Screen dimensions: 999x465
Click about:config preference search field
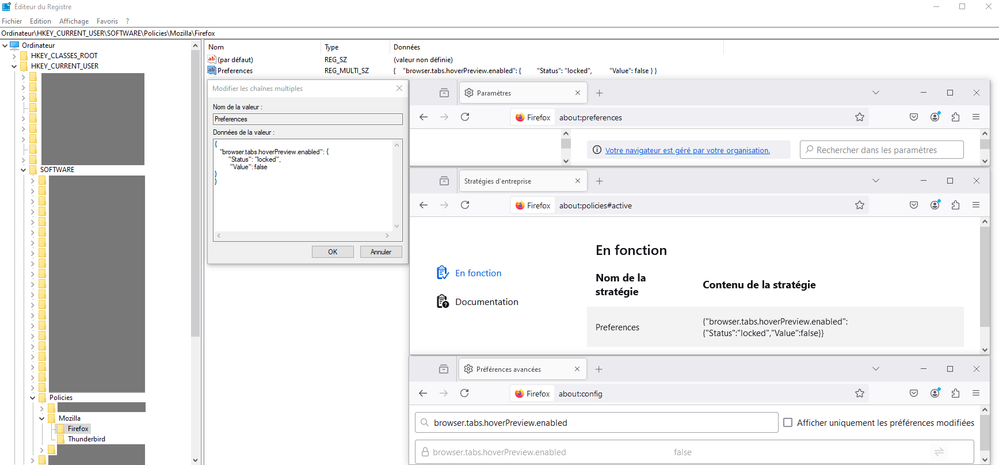tap(596, 422)
